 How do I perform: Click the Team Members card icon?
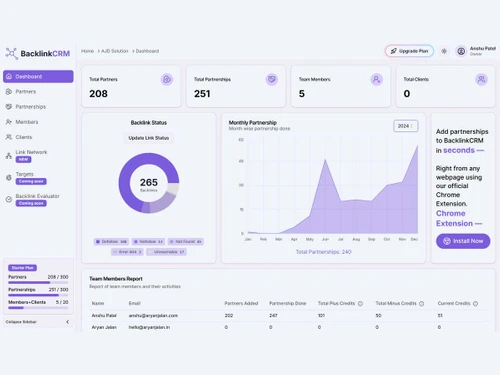376,79
